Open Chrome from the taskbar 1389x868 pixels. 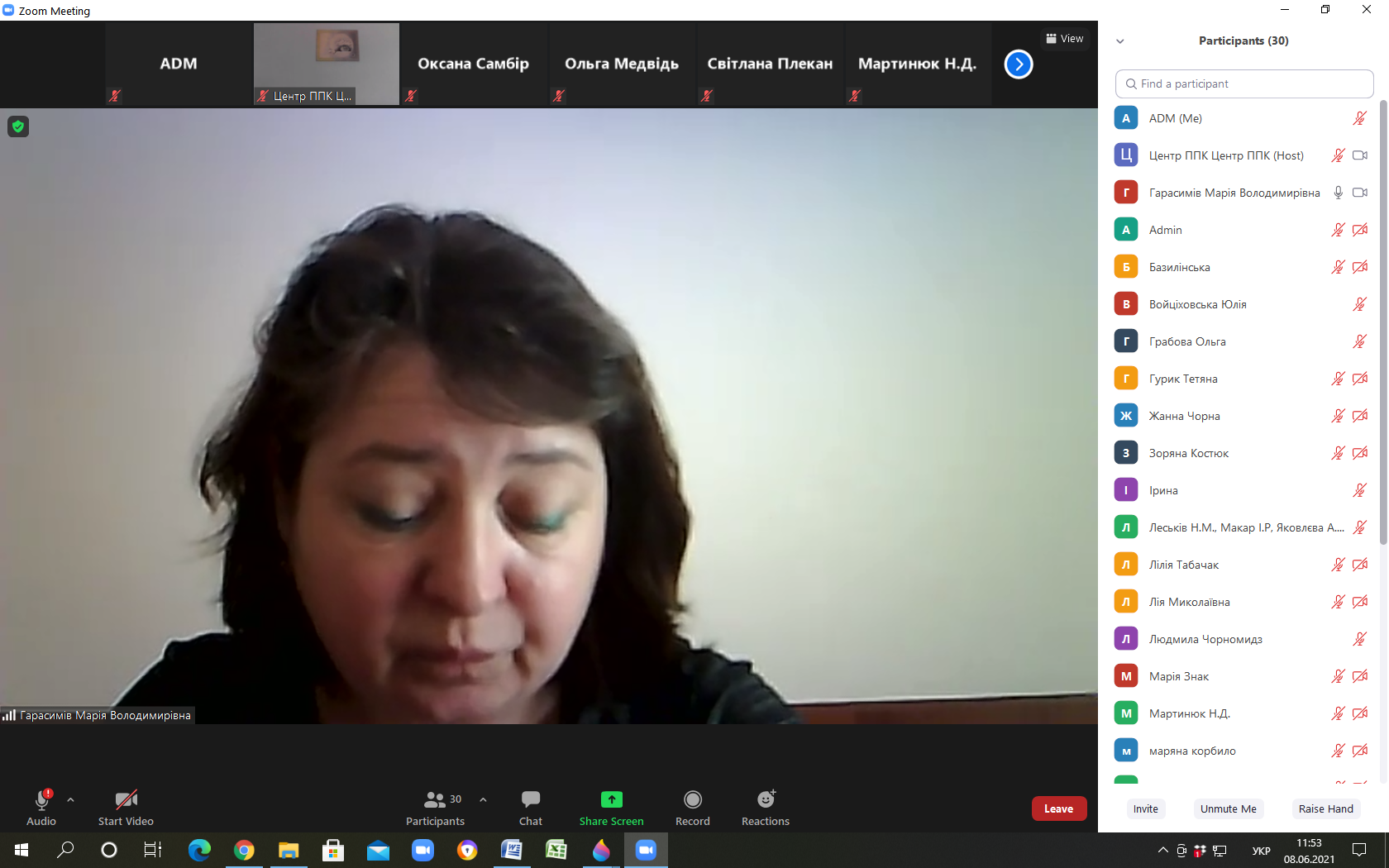coord(244,850)
